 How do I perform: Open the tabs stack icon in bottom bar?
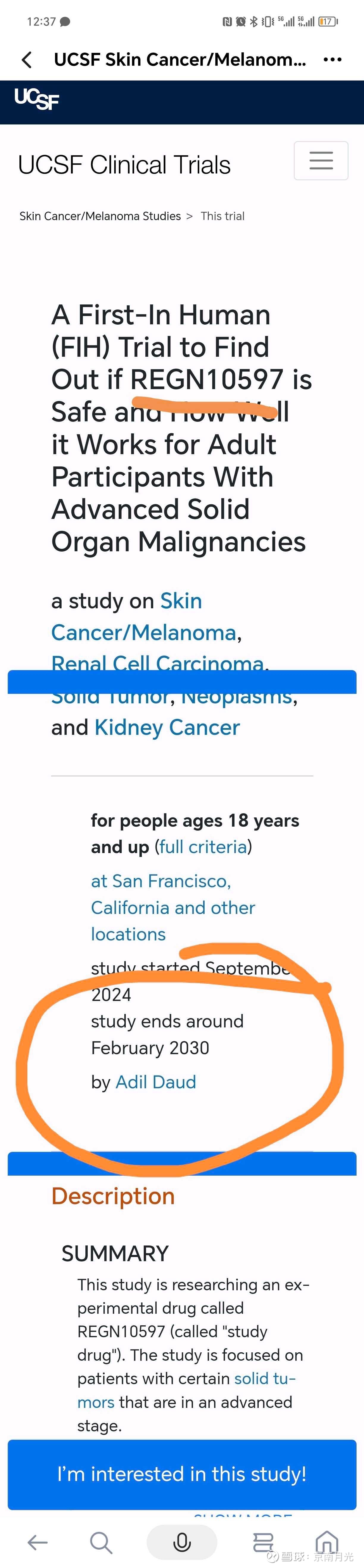point(263,1542)
